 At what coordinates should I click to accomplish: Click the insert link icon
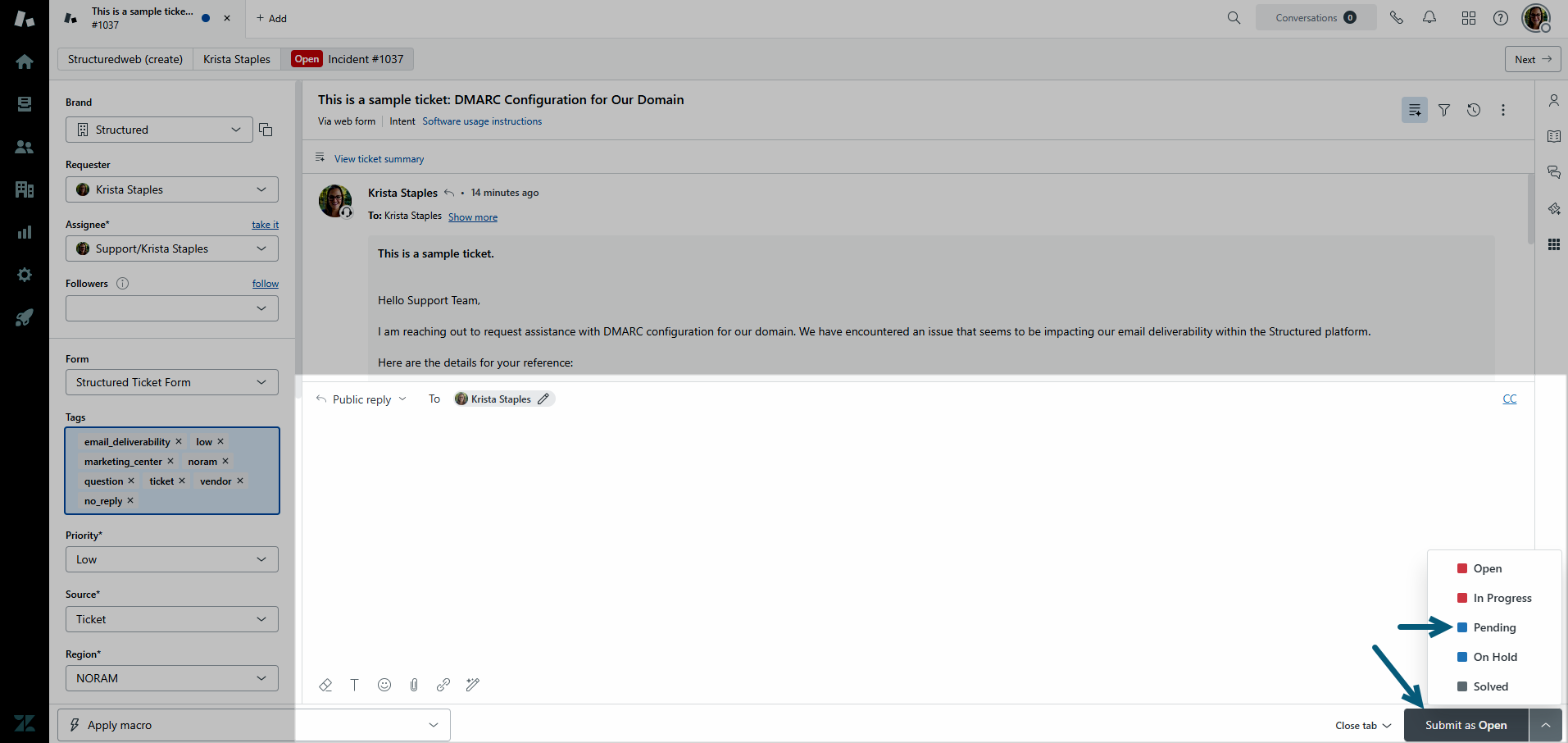[443, 685]
